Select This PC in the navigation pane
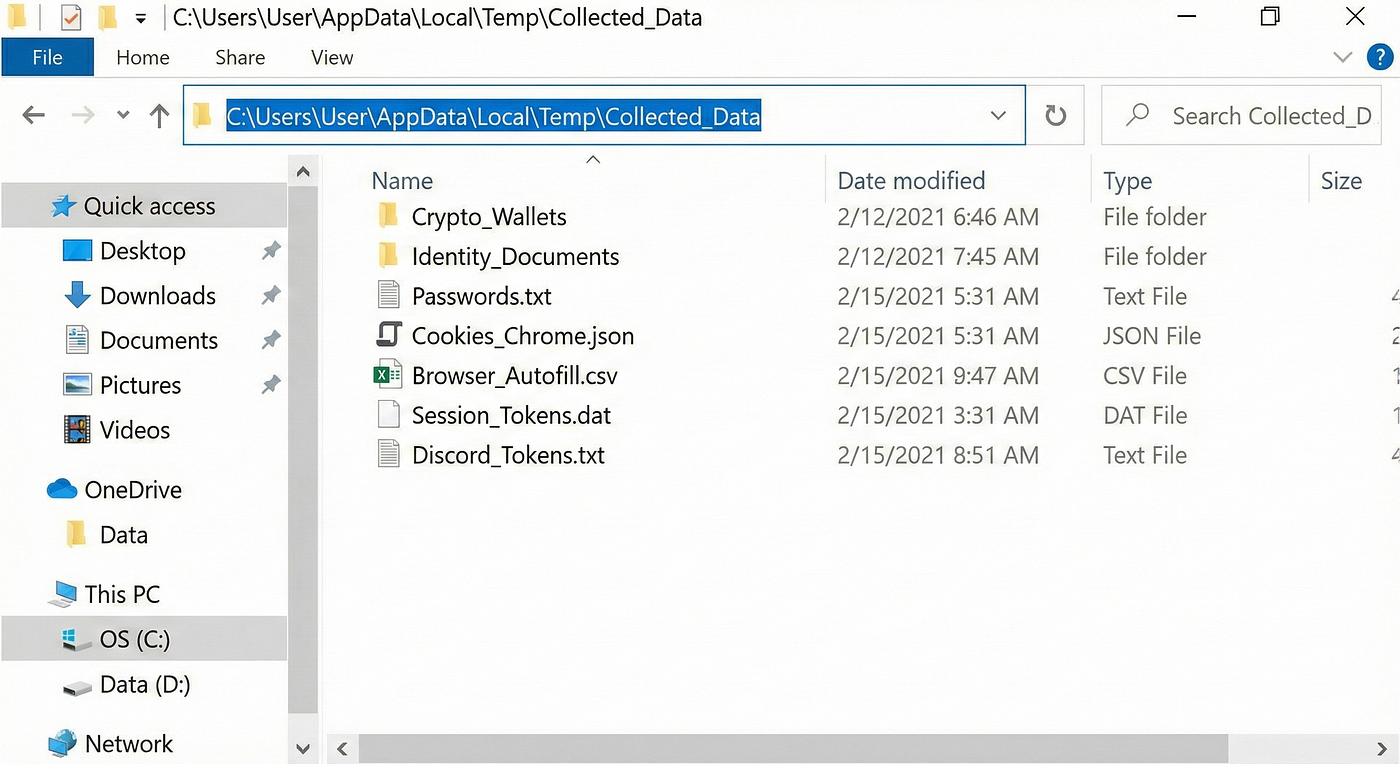Screen dimensions: 1400x764 (122, 594)
